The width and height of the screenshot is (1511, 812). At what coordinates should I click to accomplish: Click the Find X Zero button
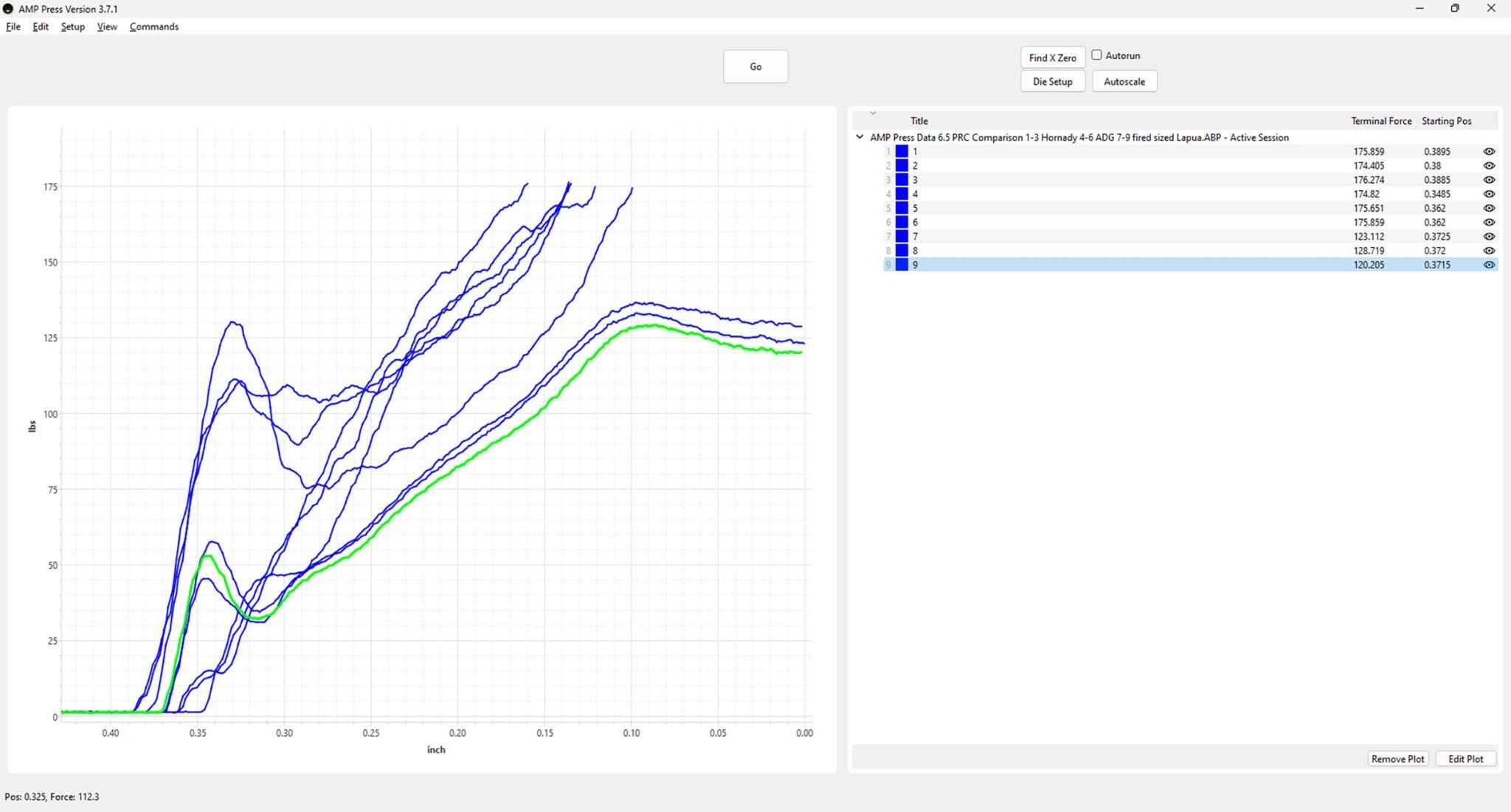click(1052, 58)
